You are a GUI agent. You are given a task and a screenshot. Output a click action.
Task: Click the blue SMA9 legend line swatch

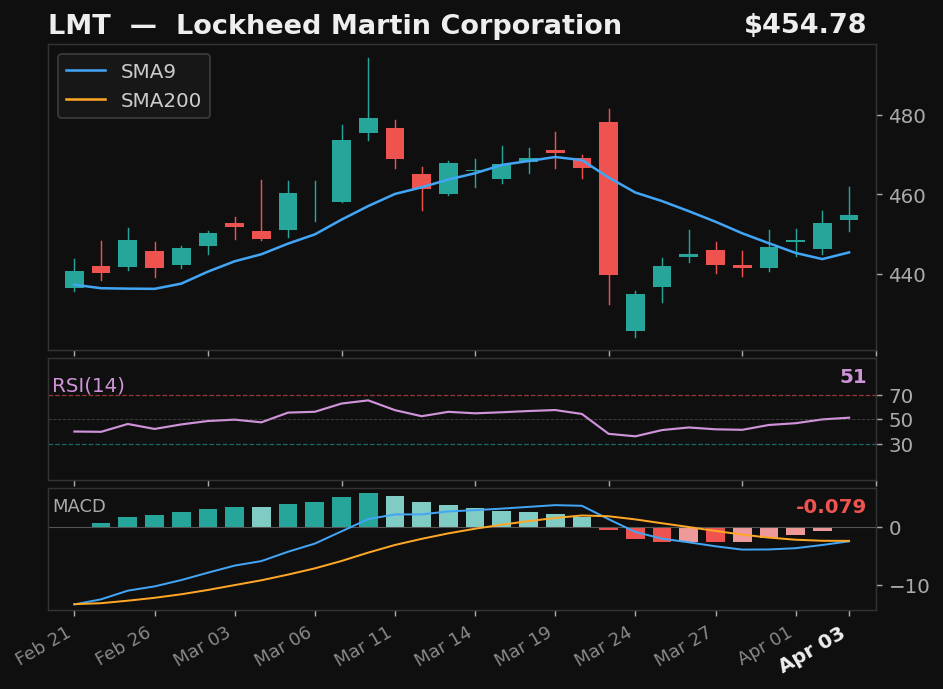86,71
